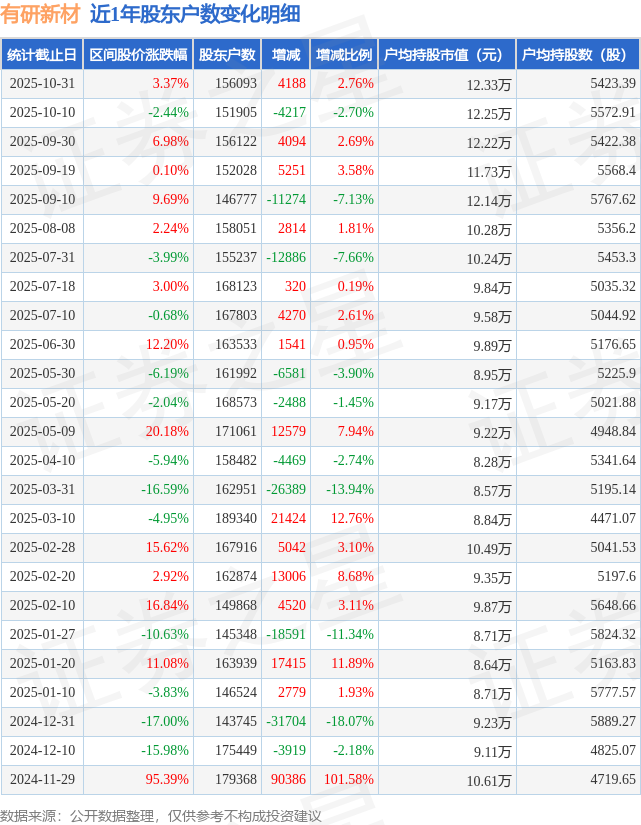
Task: Select the 股东户数 column header
Action: (227, 55)
